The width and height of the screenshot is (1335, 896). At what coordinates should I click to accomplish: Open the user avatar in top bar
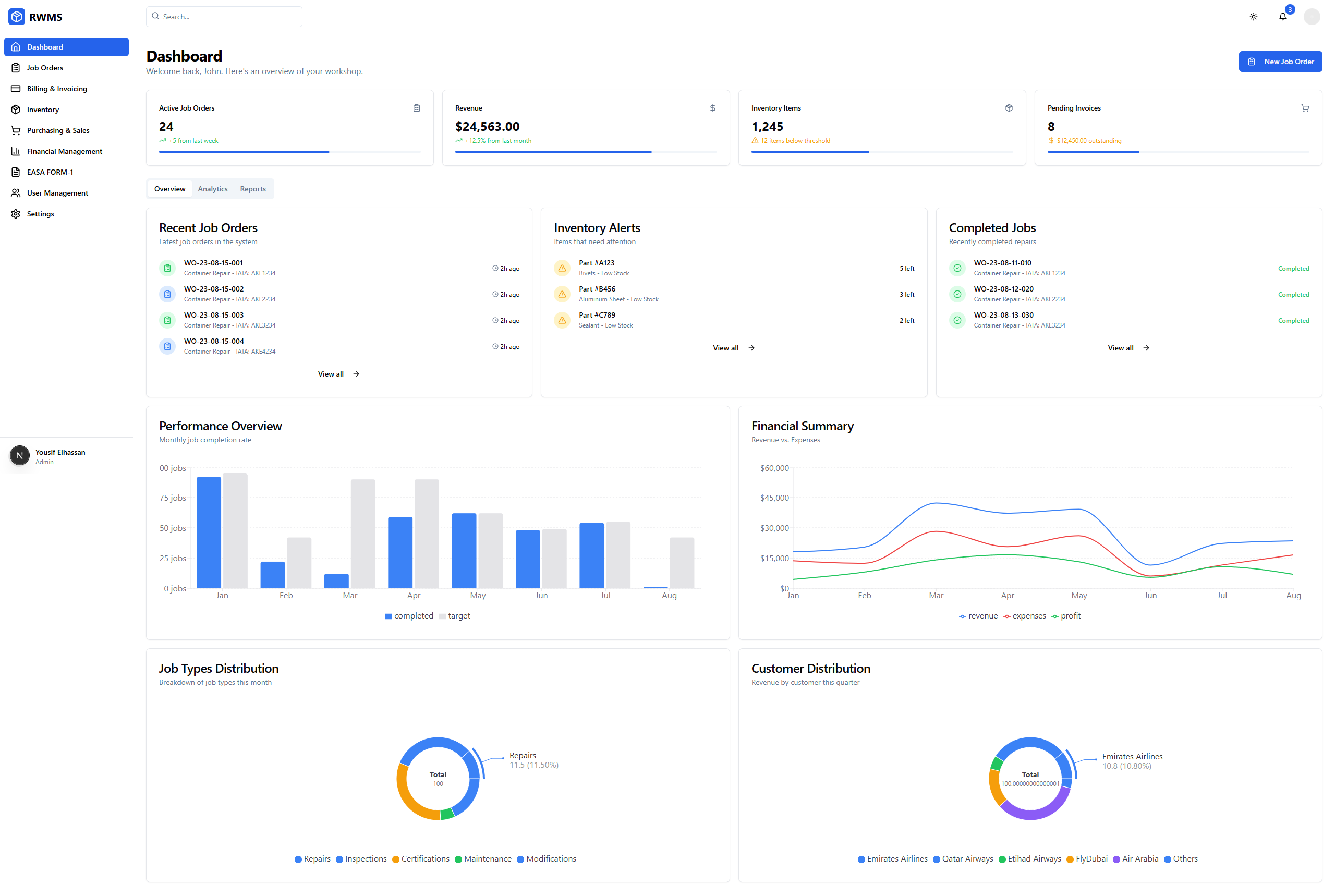pos(1312,17)
